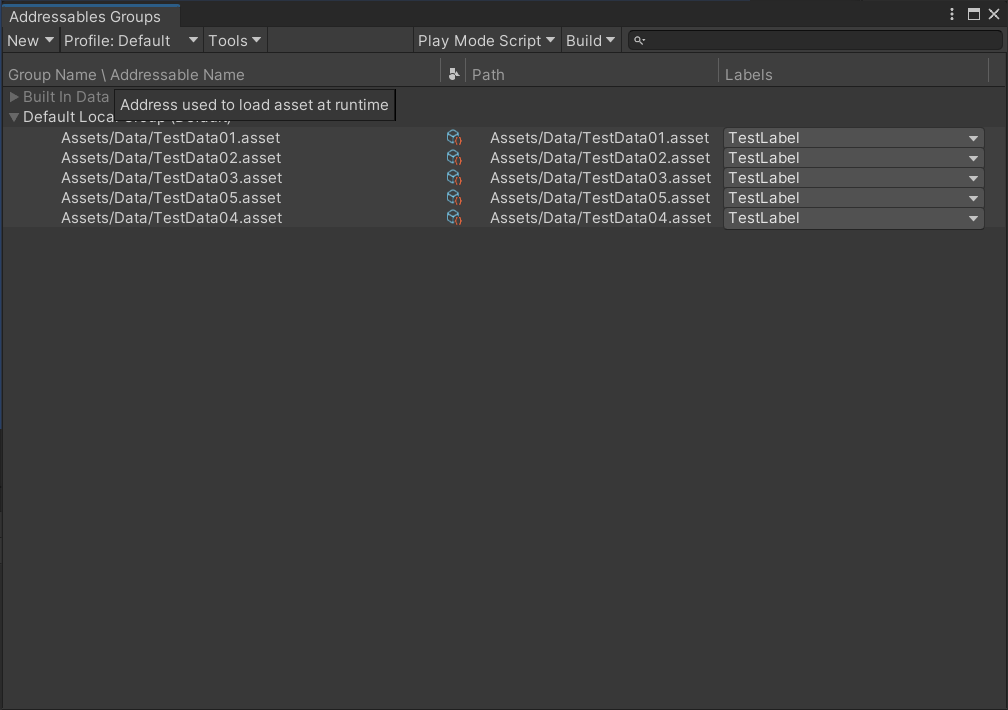Click the Build button
Viewport: 1008px width, 710px height.
(590, 40)
